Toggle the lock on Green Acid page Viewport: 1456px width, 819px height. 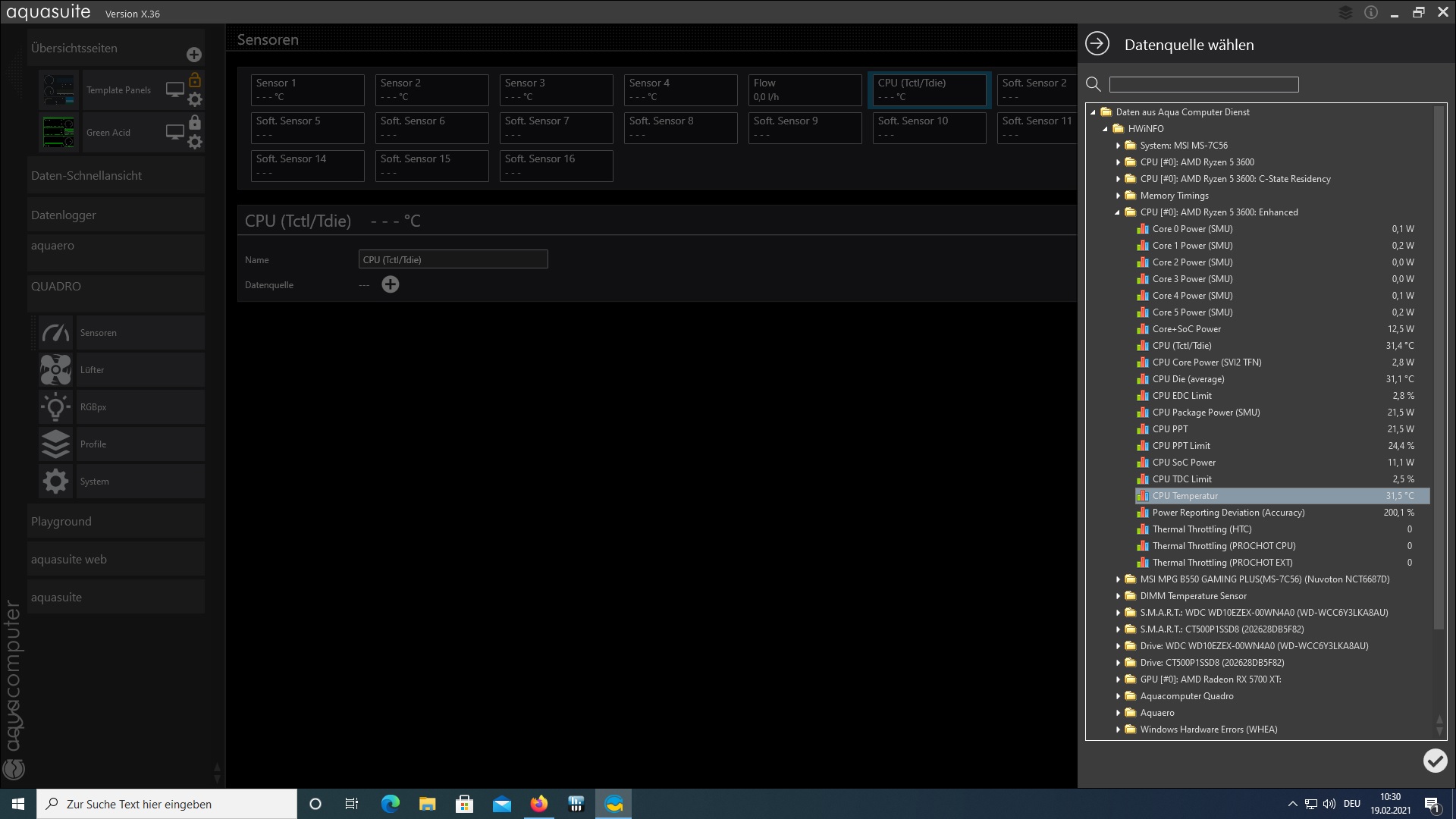195,122
